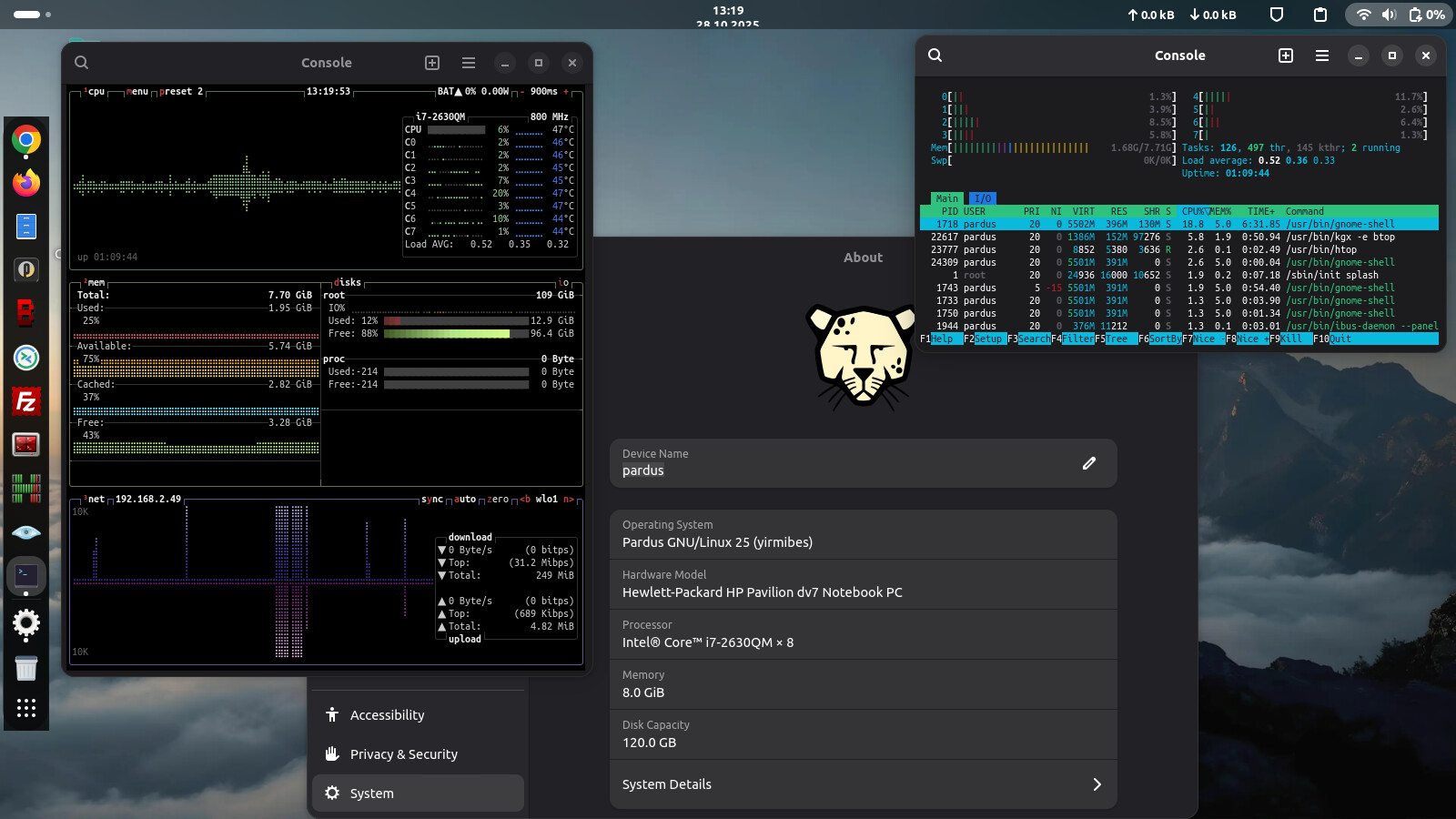Select Accessibility in settings sidebar
The height and width of the screenshot is (819, 1456).
pyautogui.click(x=388, y=715)
